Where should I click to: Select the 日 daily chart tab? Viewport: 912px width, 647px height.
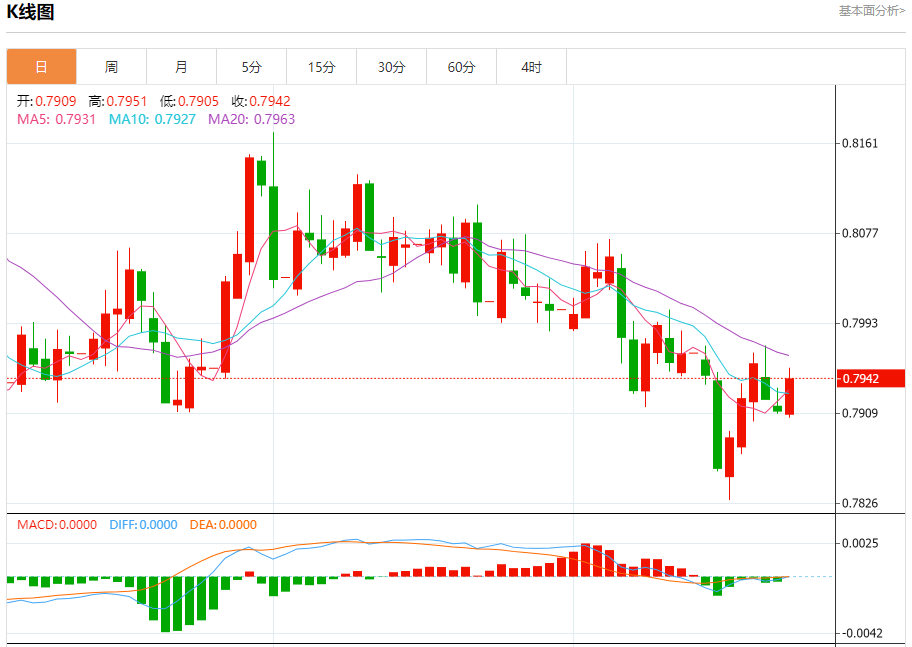[41, 67]
